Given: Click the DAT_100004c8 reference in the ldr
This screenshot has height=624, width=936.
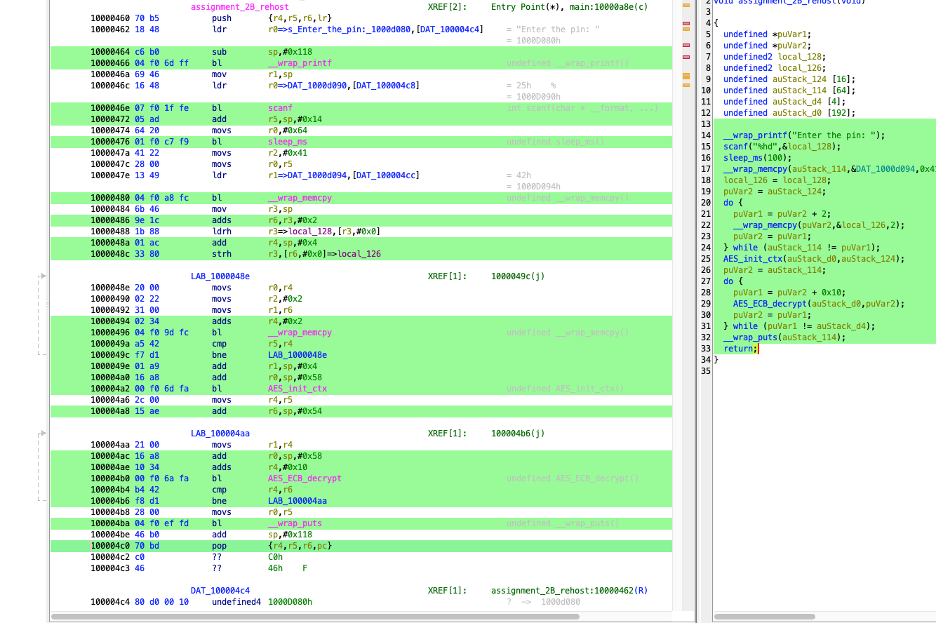Looking at the screenshot, I should pos(387,85).
